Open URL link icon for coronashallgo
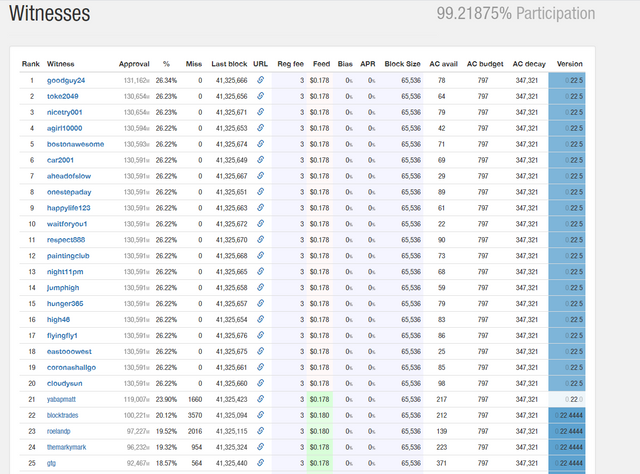This screenshot has height=474, width=640. (x=260, y=367)
